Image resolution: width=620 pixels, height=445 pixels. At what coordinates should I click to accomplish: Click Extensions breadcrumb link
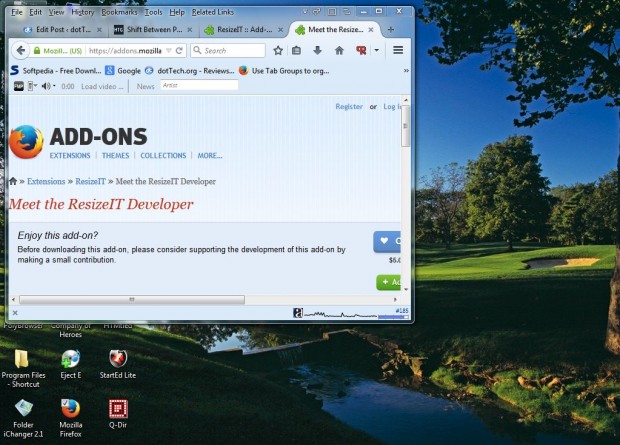pyautogui.click(x=46, y=181)
